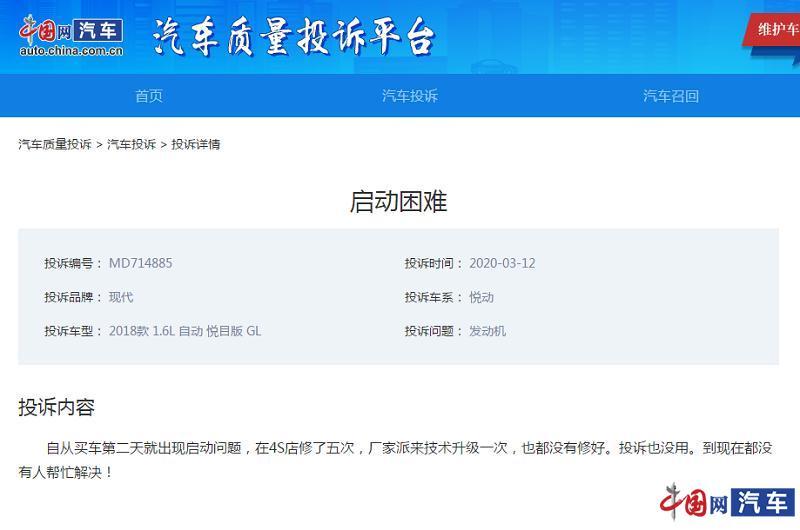The height and width of the screenshot is (530, 800).
Task: Click the brand value 现代
Action: (x=121, y=297)
